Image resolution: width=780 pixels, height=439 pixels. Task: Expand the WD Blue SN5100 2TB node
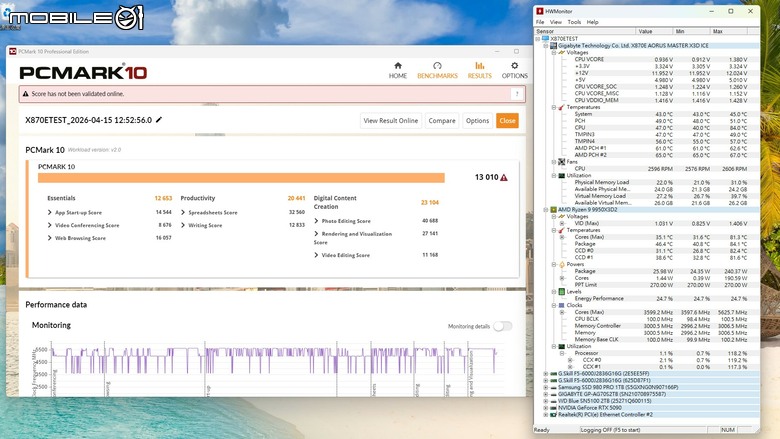point(546,401)
